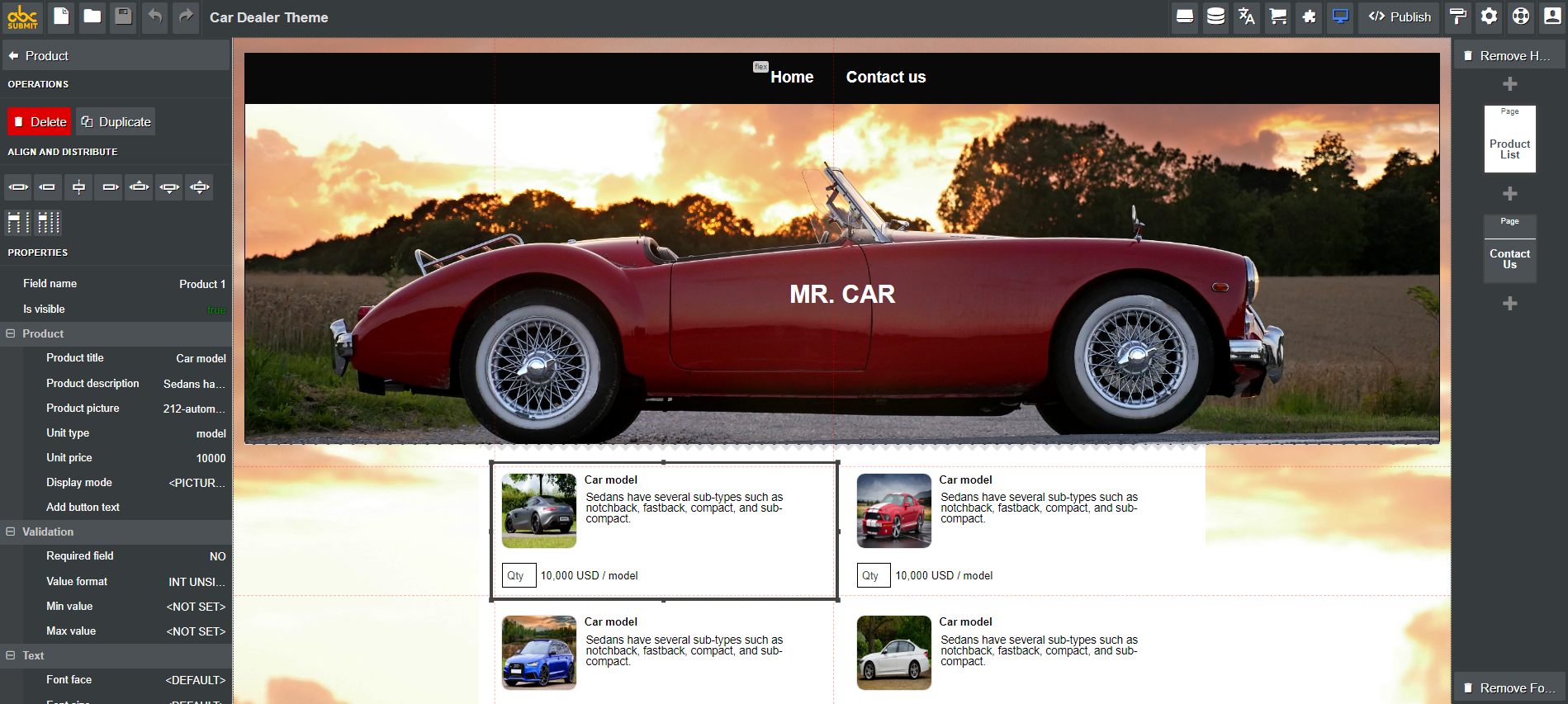Open the hard drive storage icon in the toolbar

[x=1185, y=17]
